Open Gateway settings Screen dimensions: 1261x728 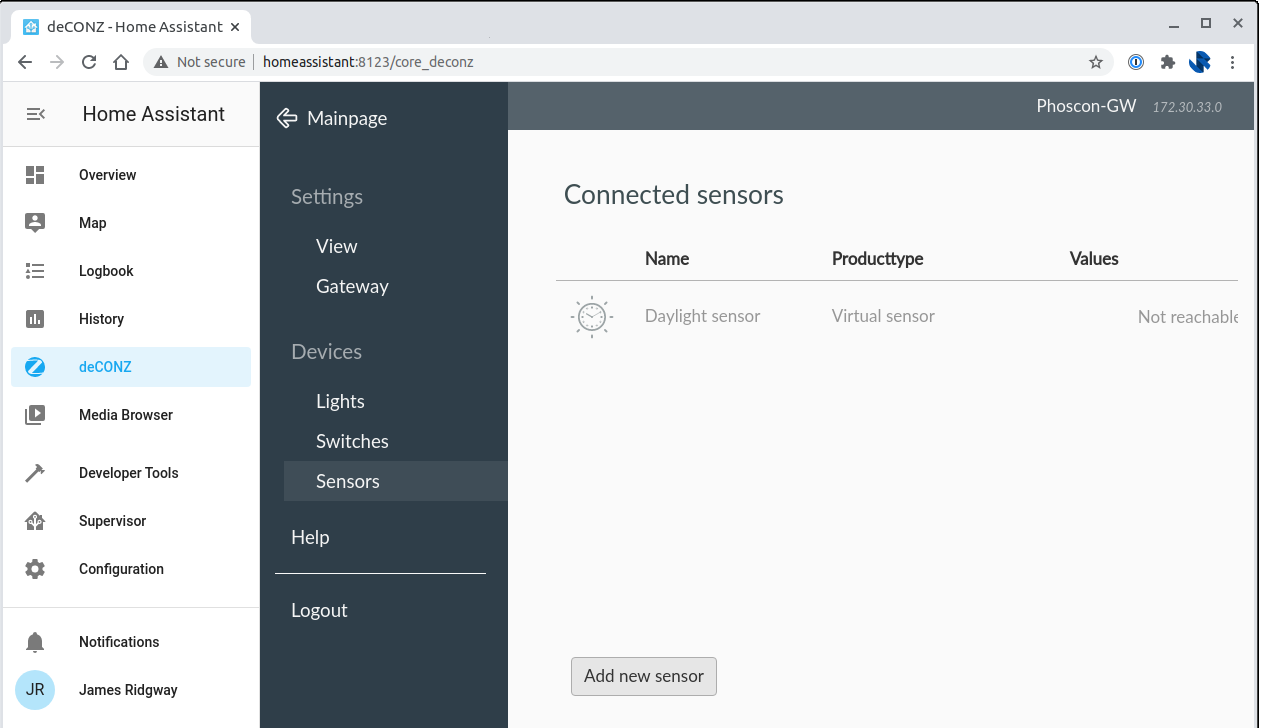(352, 286)
